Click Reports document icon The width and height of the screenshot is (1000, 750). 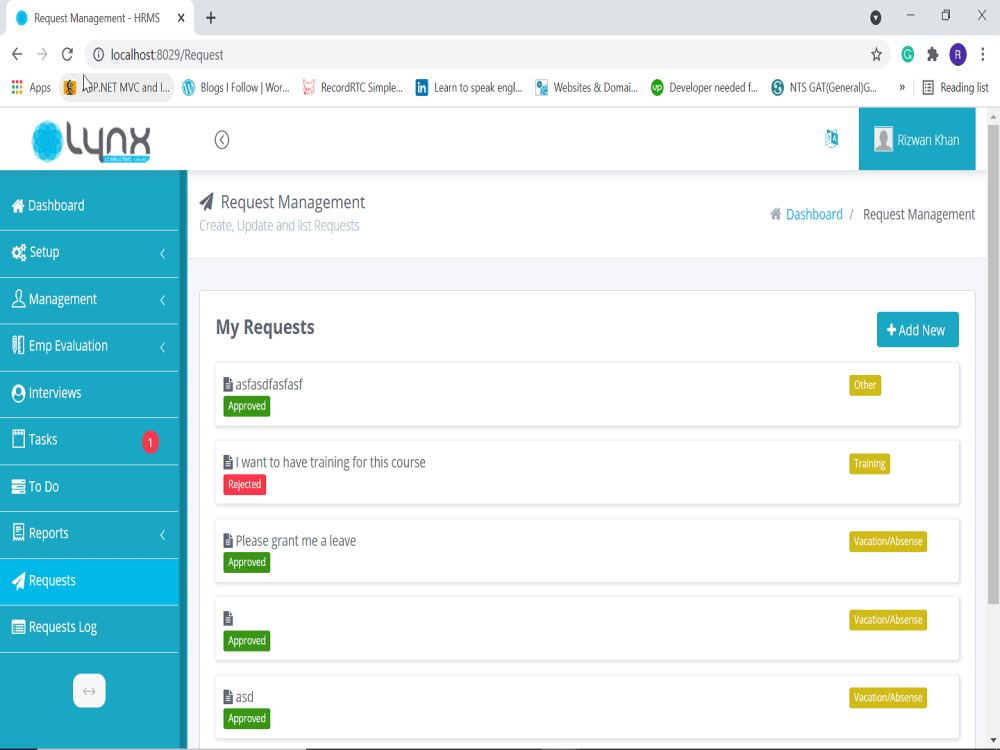(x=18, y=533)
